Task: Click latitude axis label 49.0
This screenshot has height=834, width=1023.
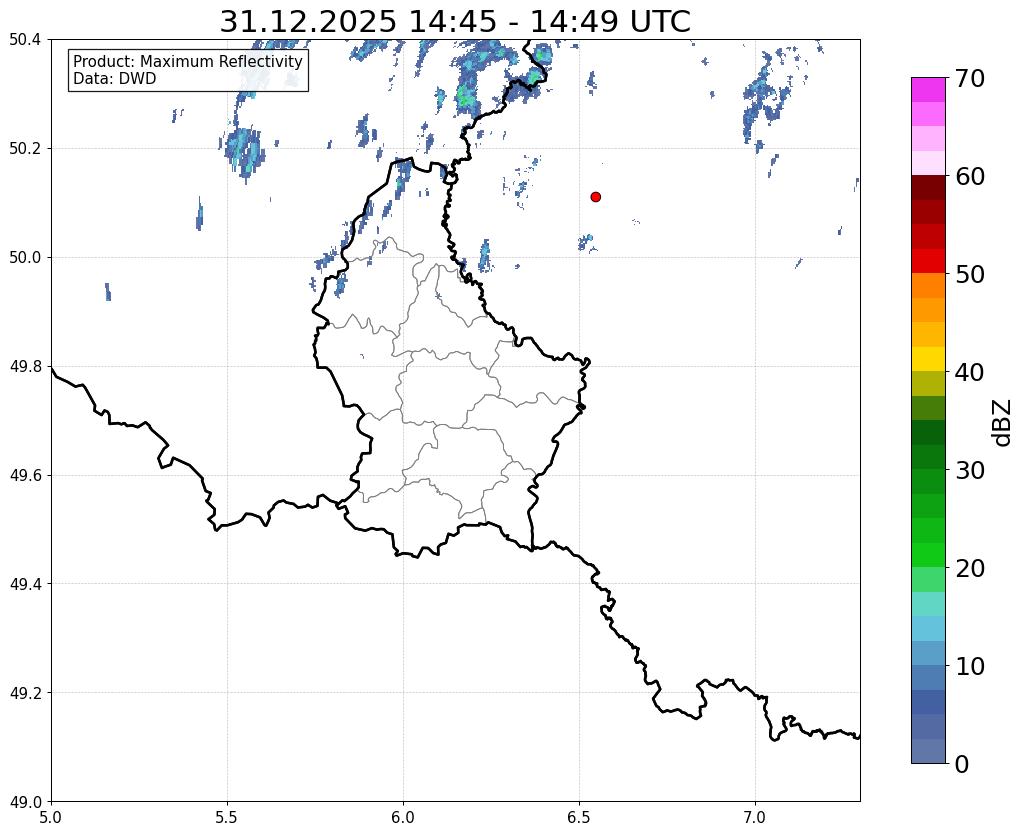Action: (25, 802)
